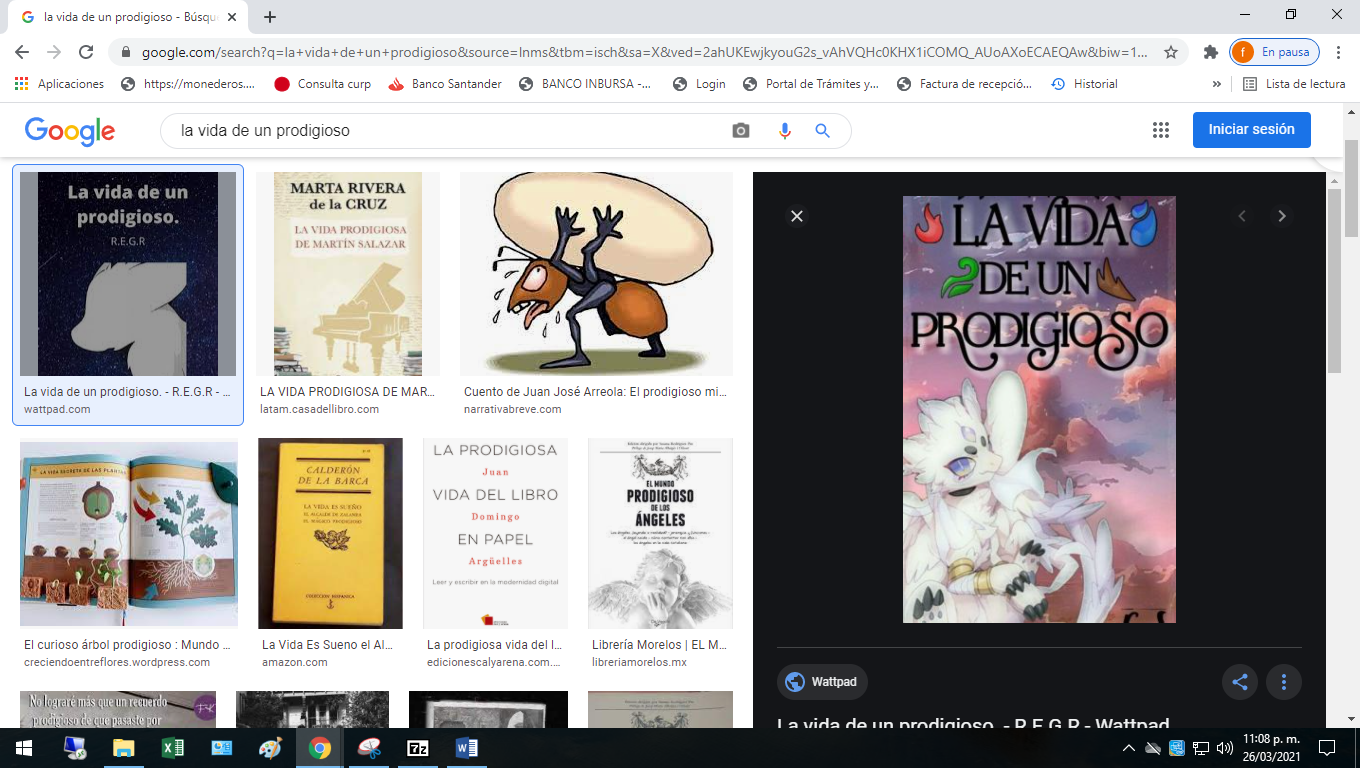Open the Wattpad source chip

823,682
